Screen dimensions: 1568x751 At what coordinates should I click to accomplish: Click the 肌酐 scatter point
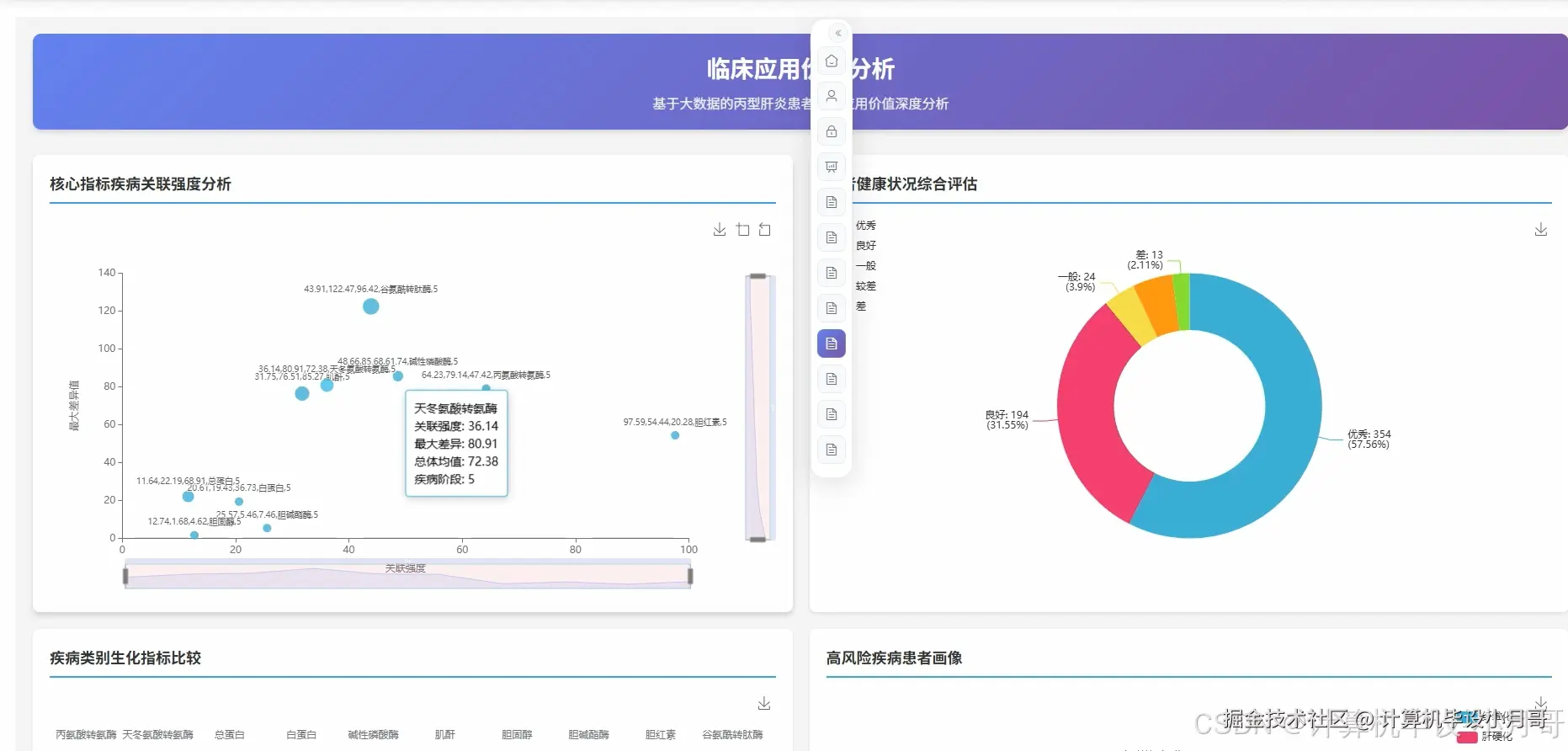[302, 393]
